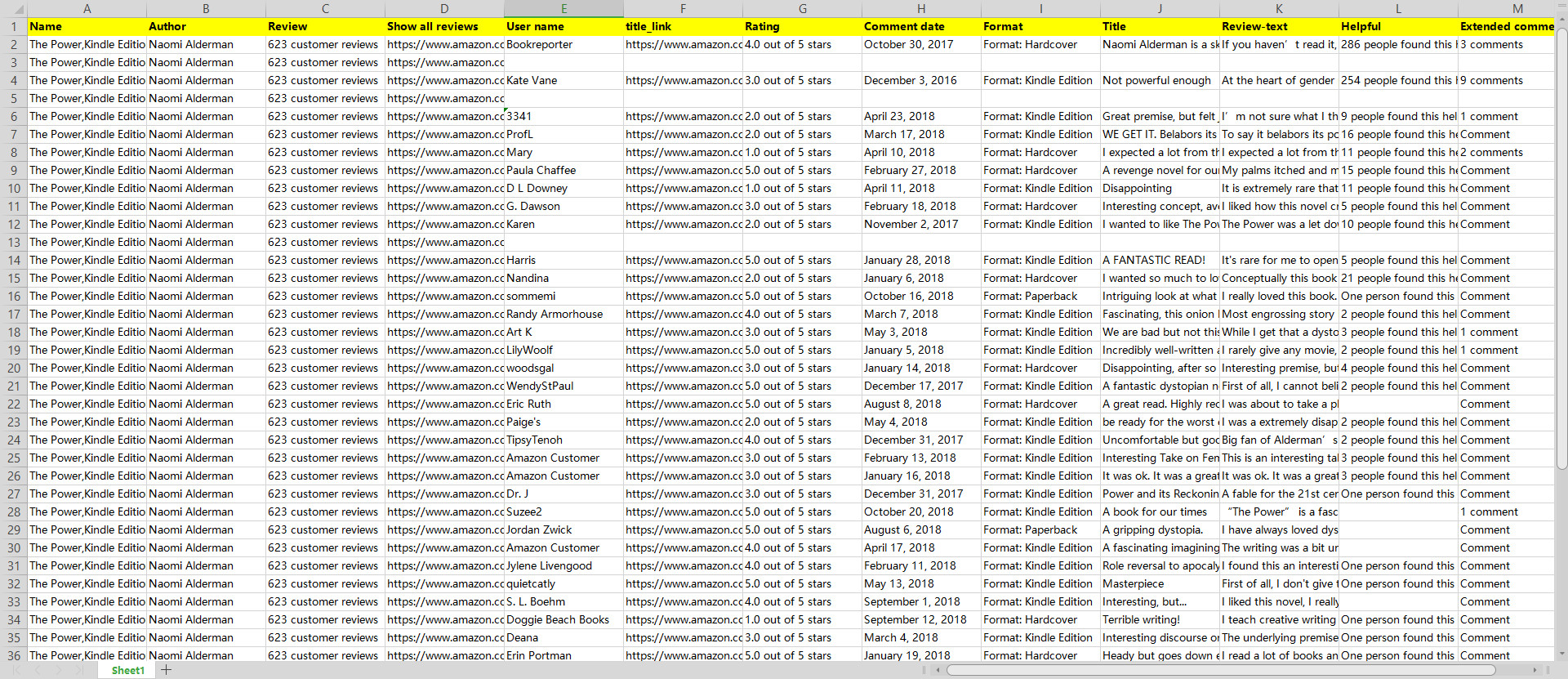Click the 'December 3, 2016' date cell
This screenshot has width=1568, height=679.
921,80
